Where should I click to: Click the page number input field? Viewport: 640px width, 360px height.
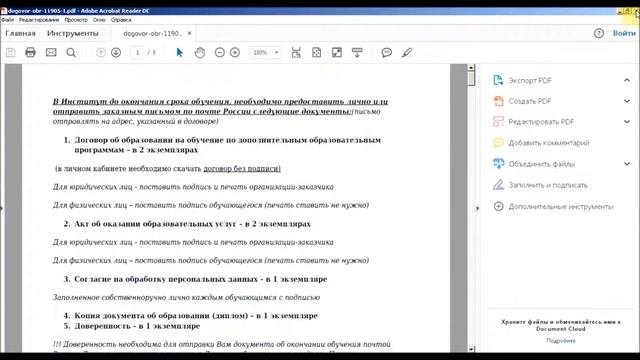(x=138, y=52)
